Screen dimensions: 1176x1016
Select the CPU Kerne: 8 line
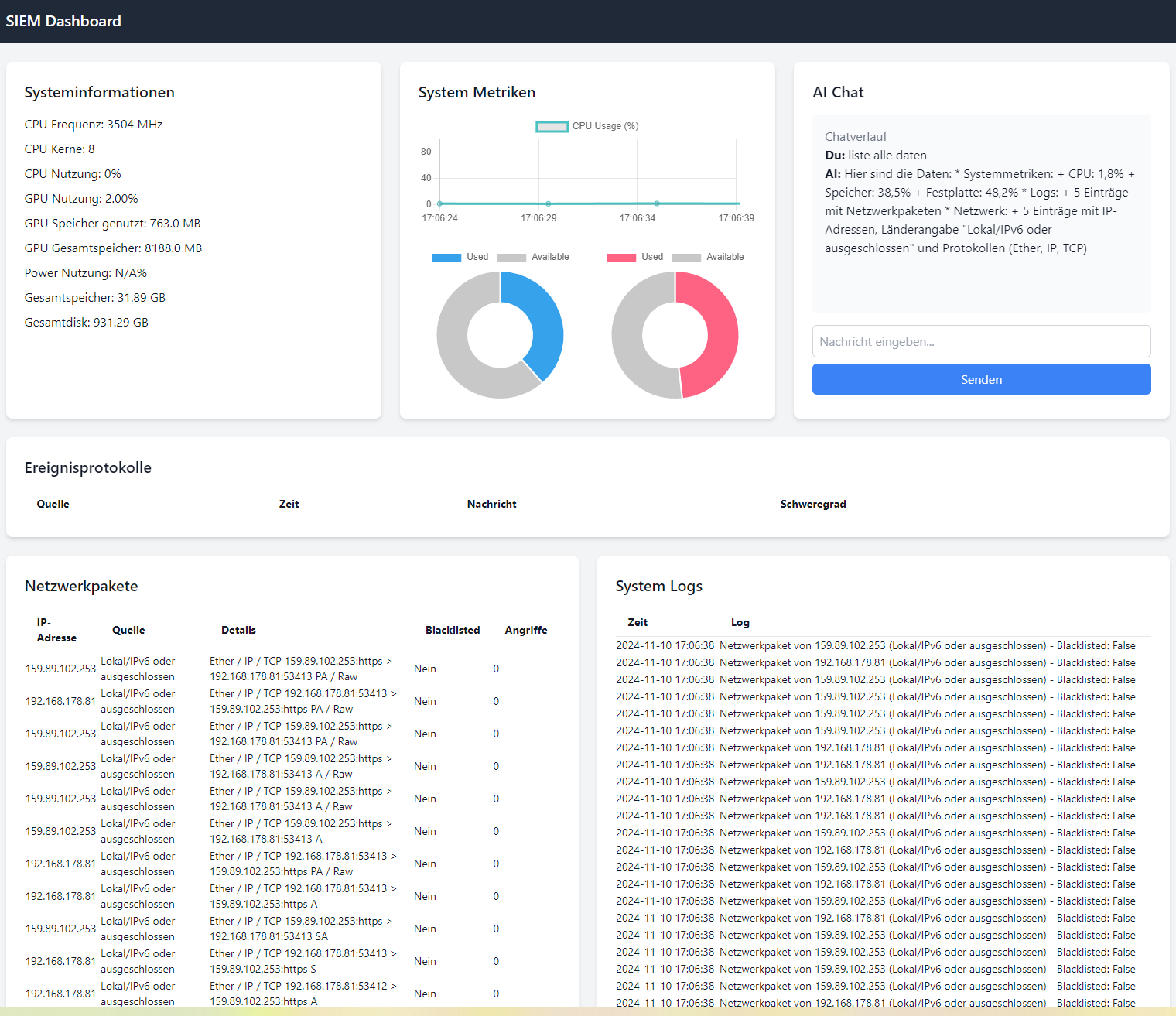(x=60, y=149)
